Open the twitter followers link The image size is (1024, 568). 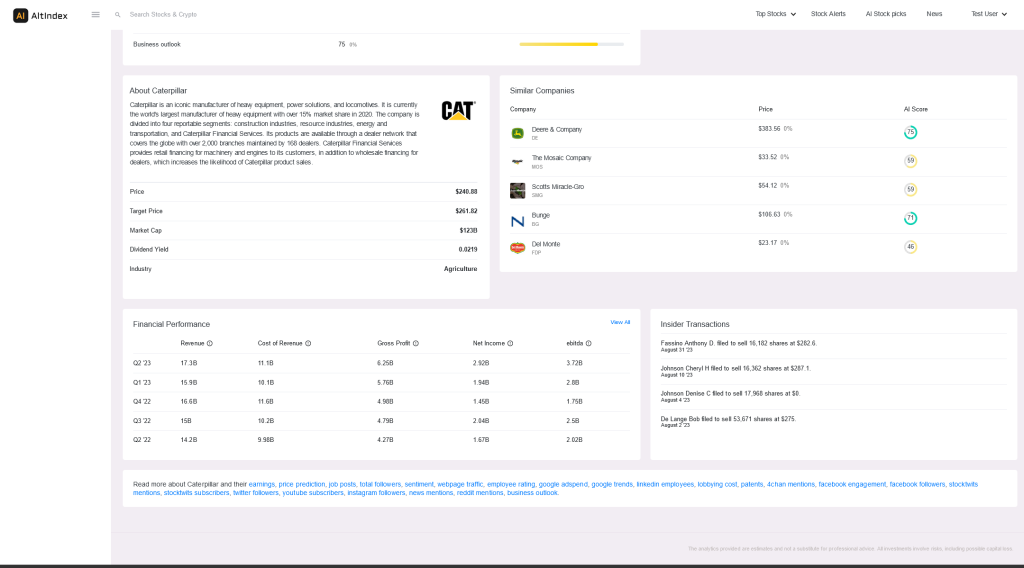click(x=255, y=493)
